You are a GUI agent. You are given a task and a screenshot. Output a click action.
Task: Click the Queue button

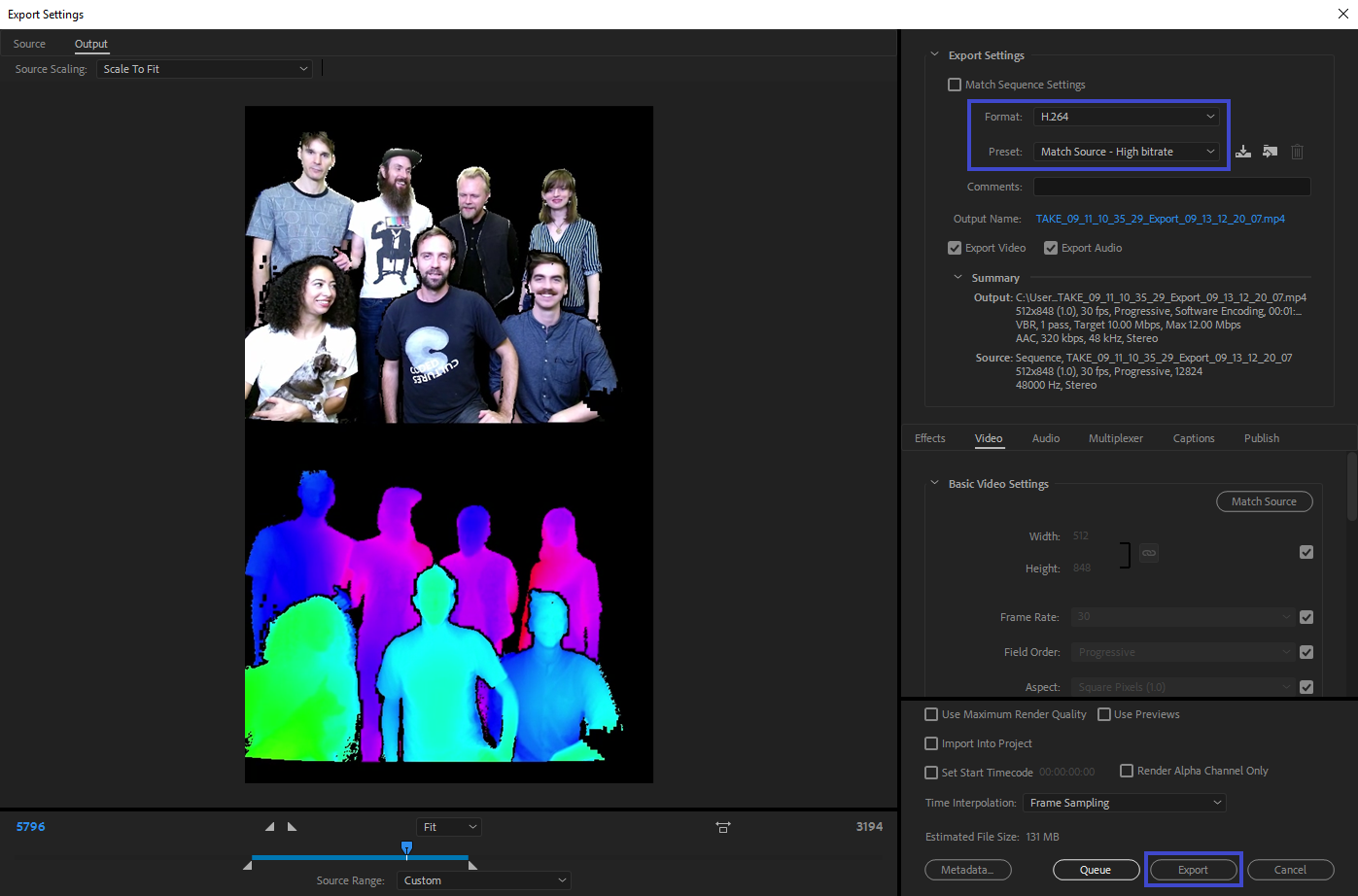[x=1096, y=870]
